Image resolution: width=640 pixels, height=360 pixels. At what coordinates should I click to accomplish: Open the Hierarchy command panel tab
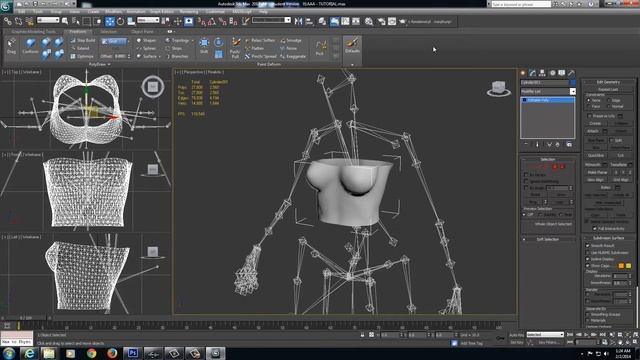click(542, 73)
